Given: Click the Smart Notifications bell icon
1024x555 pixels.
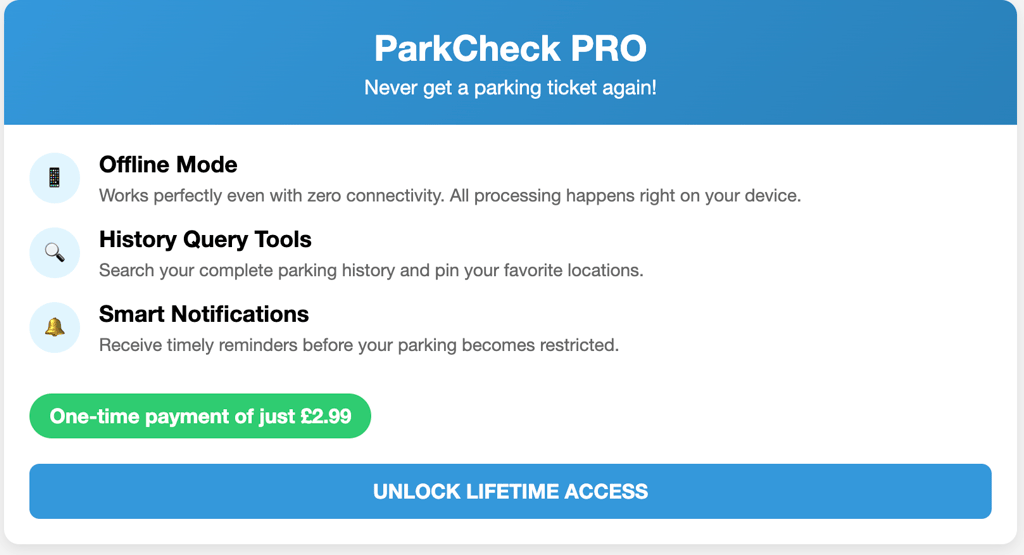Looking at the screenshot, I should click(x=54, y=327).
